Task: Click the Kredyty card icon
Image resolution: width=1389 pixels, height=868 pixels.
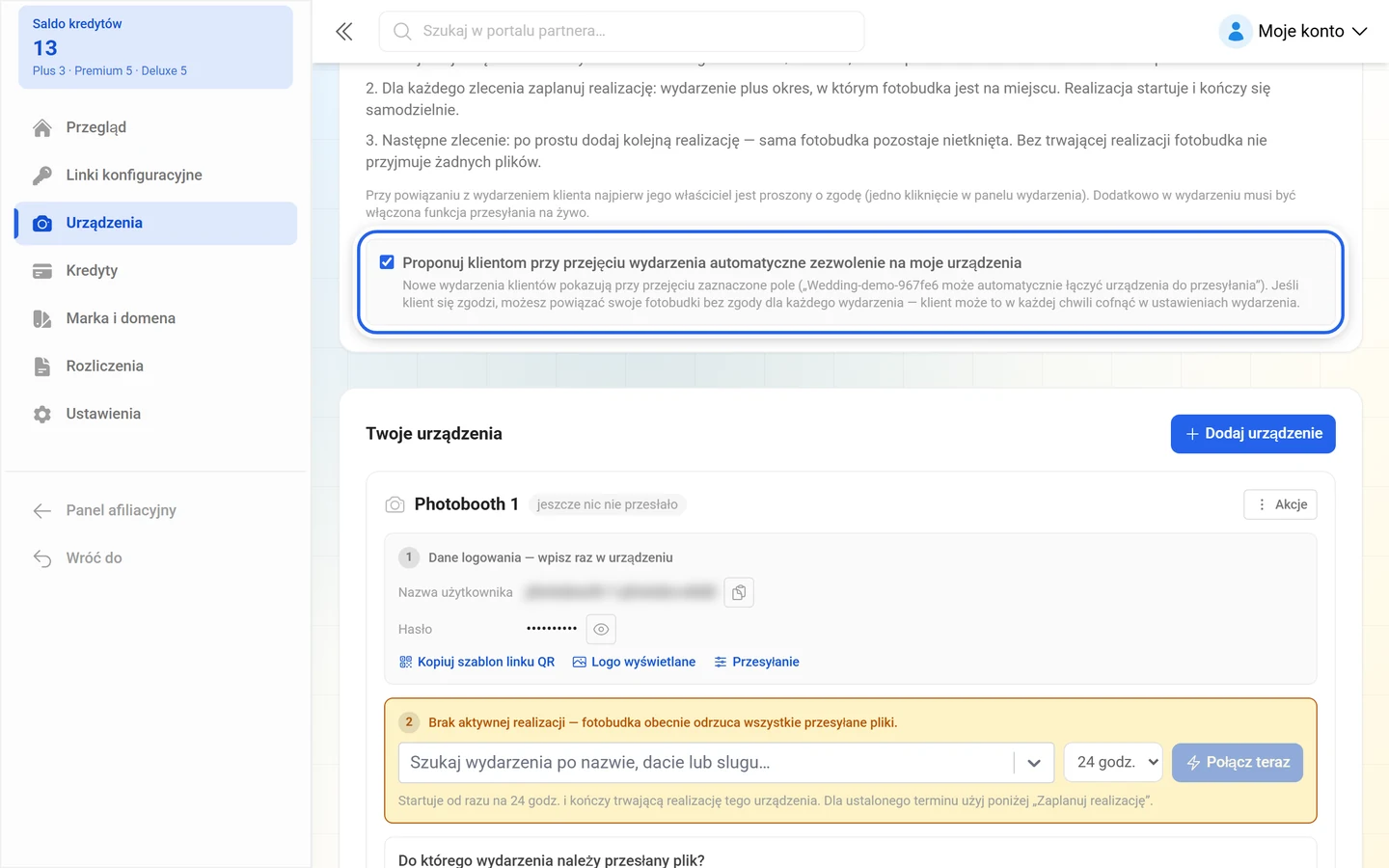Action: click(x=42, y=271)
